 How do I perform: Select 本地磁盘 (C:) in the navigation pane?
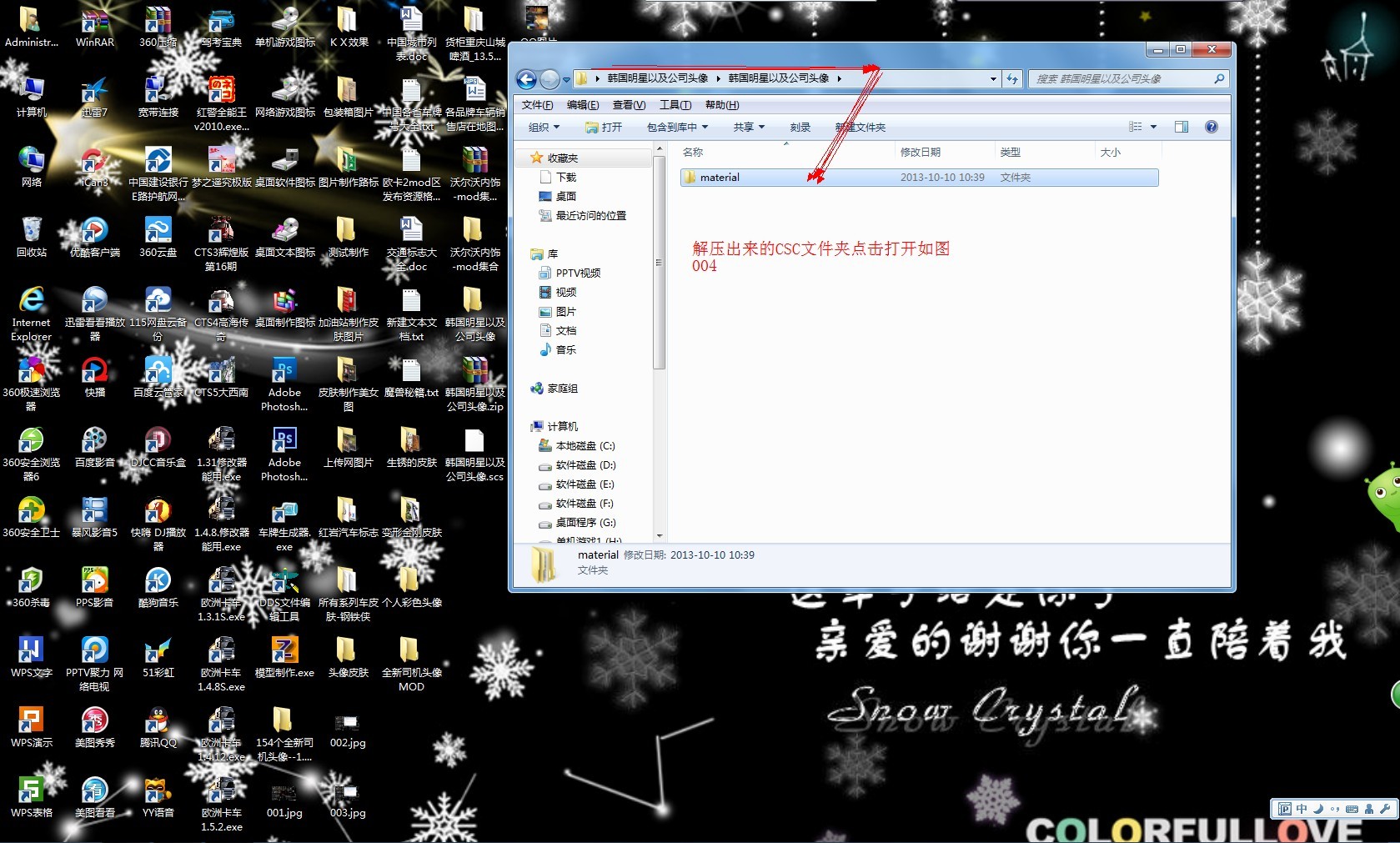(x=577, y=446)
